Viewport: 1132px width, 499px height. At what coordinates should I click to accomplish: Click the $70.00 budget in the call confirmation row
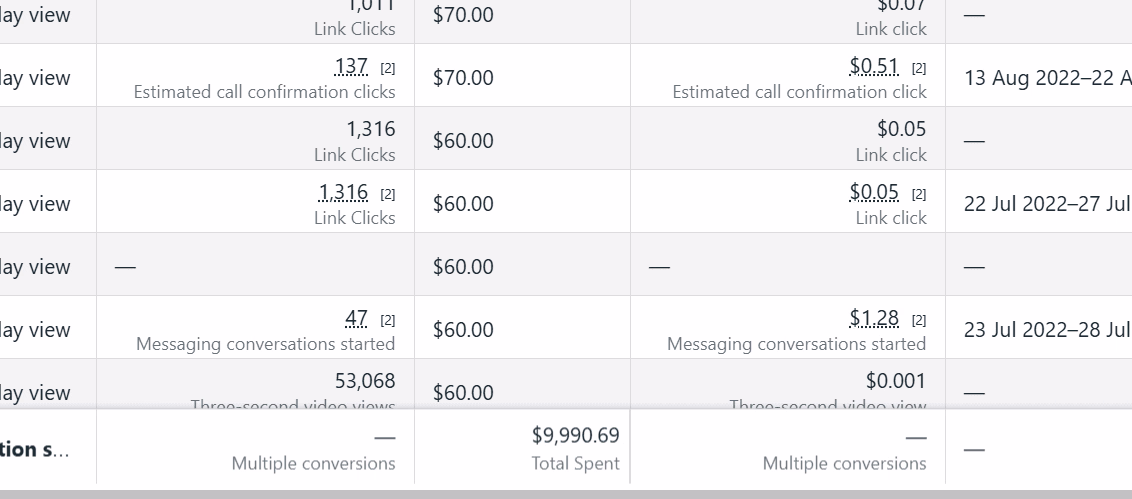pyautogui.click(x=463, y=78)
